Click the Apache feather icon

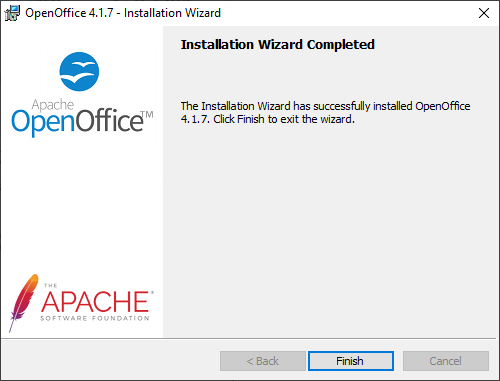[22, 303]
